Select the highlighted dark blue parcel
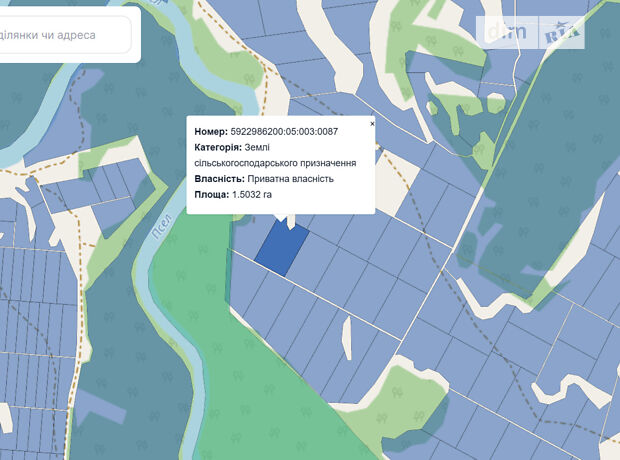This screenshot has width=620, height=460. point(280,249)
